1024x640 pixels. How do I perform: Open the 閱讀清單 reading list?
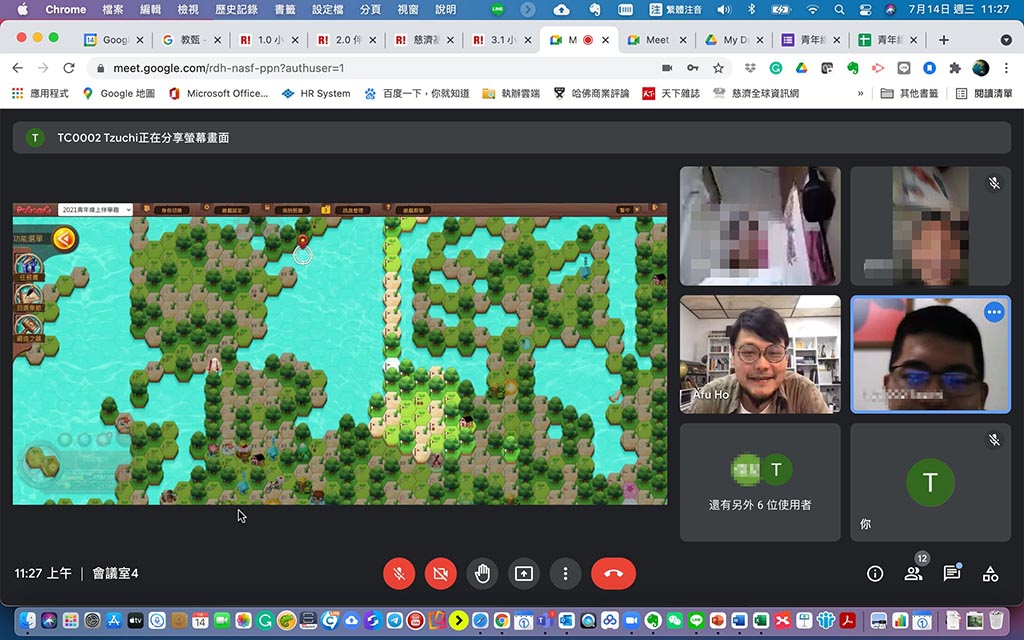[x=984, y=93]
